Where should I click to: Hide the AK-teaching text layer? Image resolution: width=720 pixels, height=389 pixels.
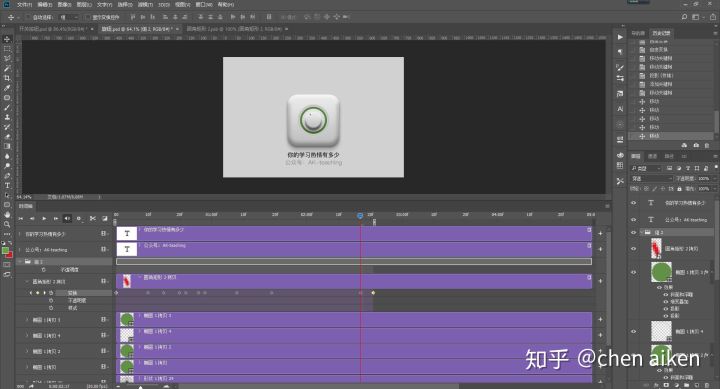pyautogui.click(x=634, y=220)
